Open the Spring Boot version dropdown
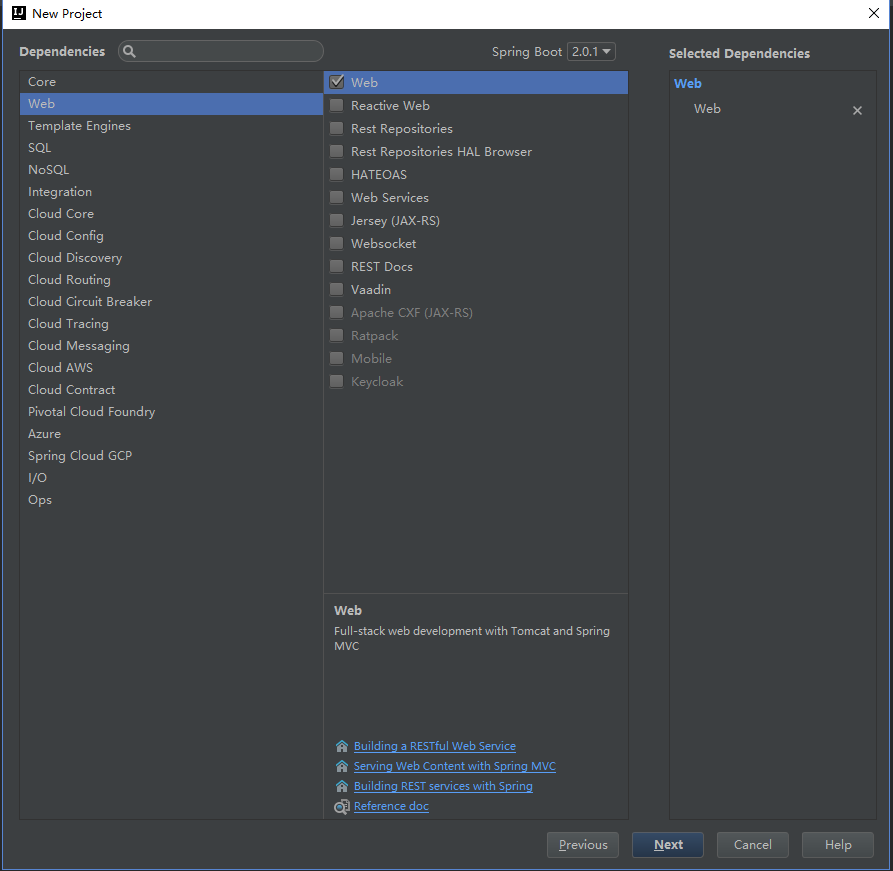Image resolution: width=893 pixels, height=871 pixels. pyautogui.click(x=591, y=51)
